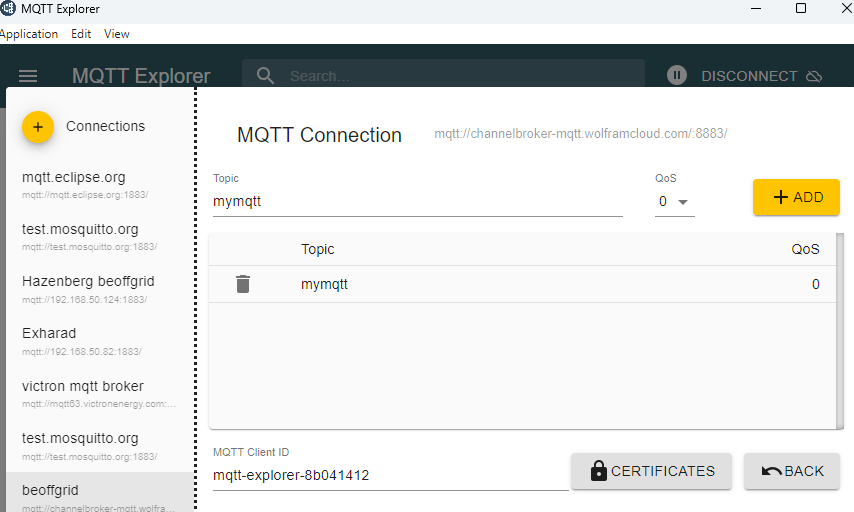This screenshot has width=854, height=512.
Task: Pause updates with the pause icon
Action: [676, 75]
